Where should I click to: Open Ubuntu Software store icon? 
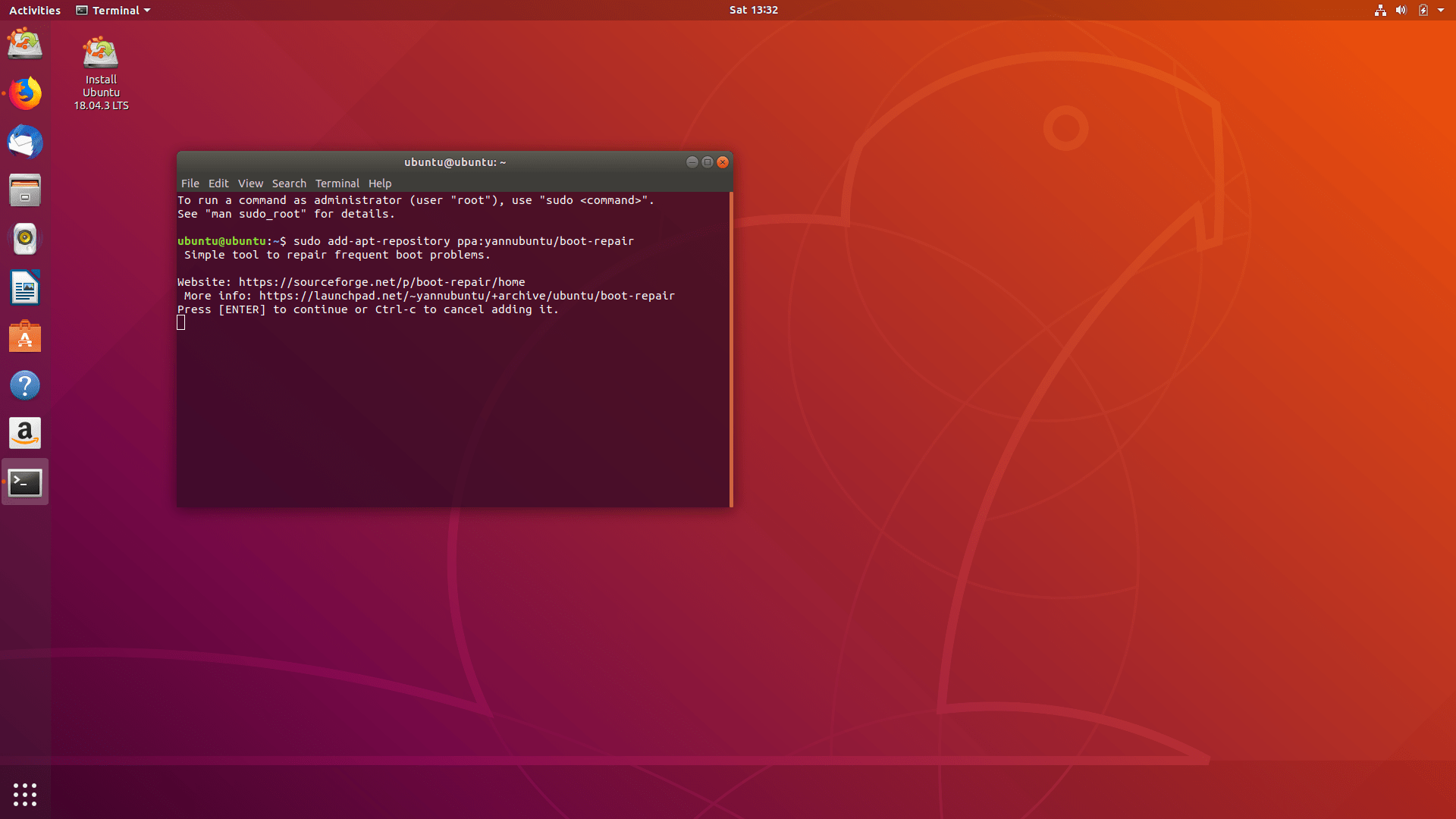pyautogui.click(x=25, y=337)
